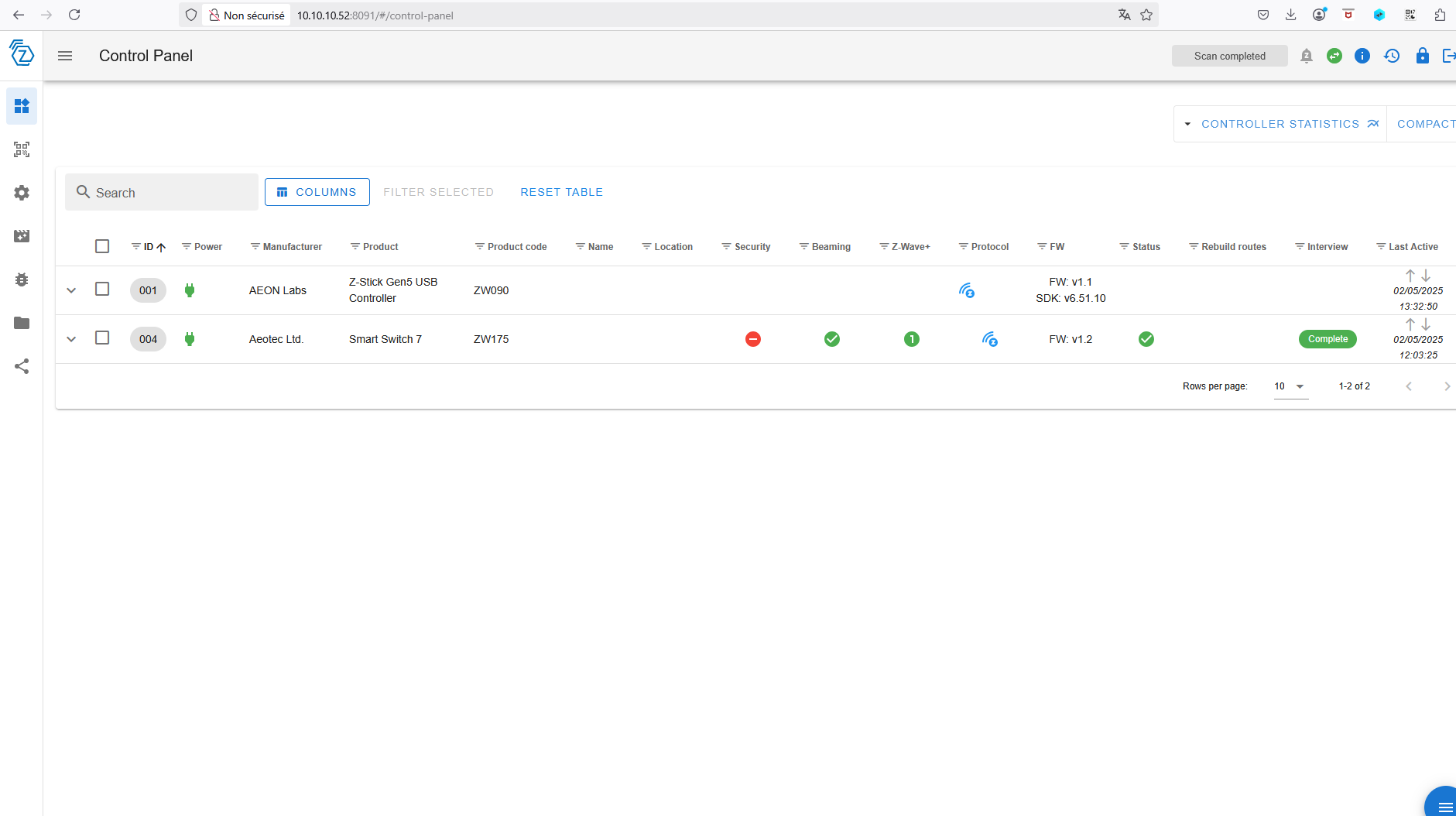Open Smart Start QR code sidebar icon
Viewport: 1456px width, 816px height.
pos(22,149)
